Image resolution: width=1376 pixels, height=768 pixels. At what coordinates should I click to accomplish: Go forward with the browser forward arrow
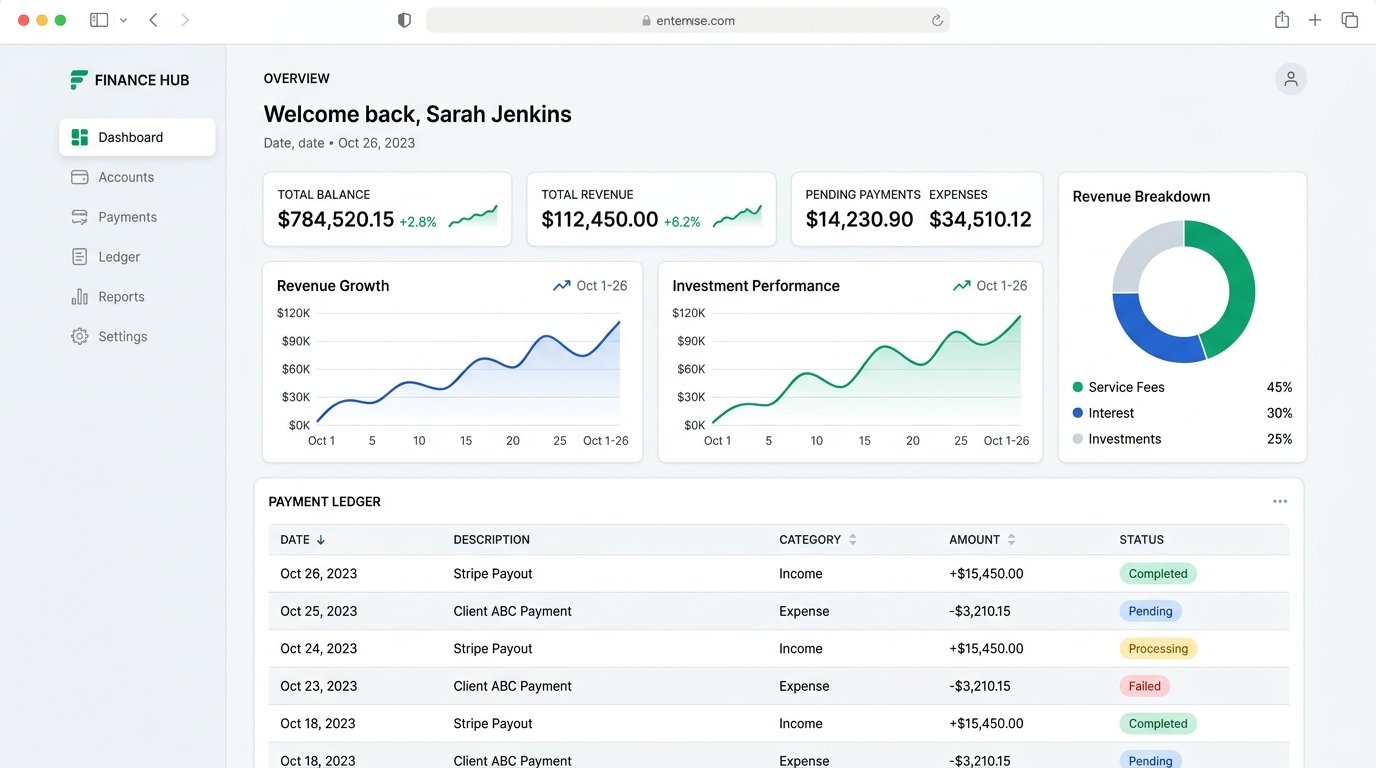tap(185, 20)
